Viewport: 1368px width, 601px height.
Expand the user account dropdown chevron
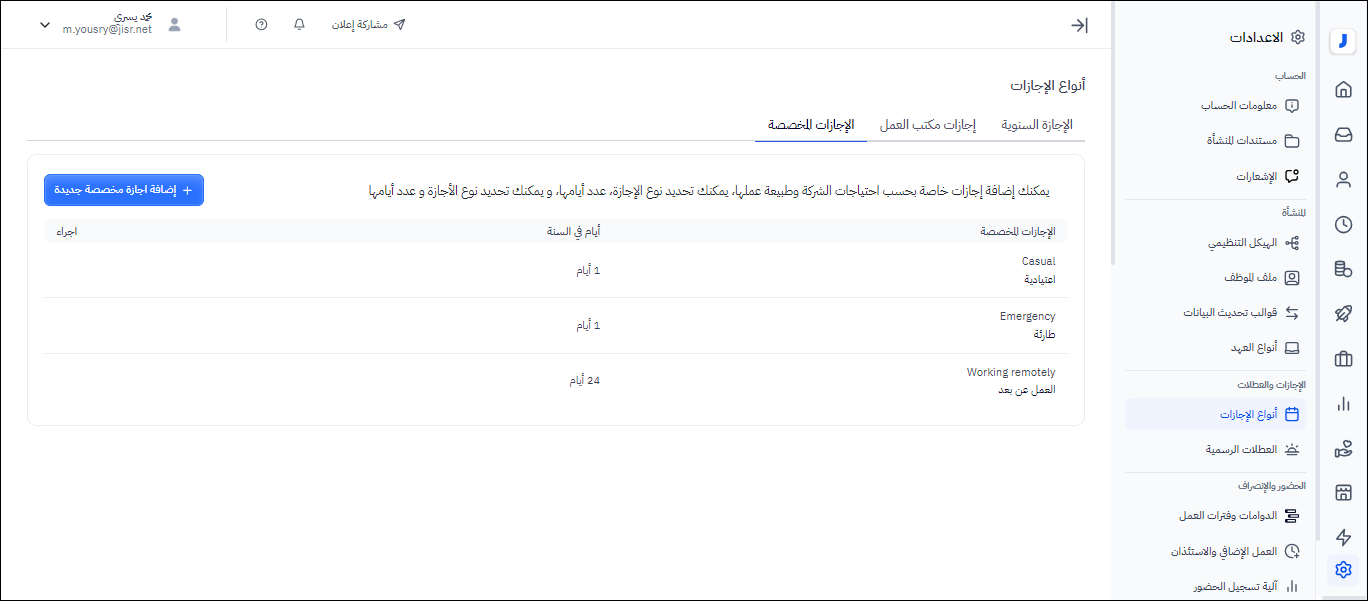click(x=45, y=25)
